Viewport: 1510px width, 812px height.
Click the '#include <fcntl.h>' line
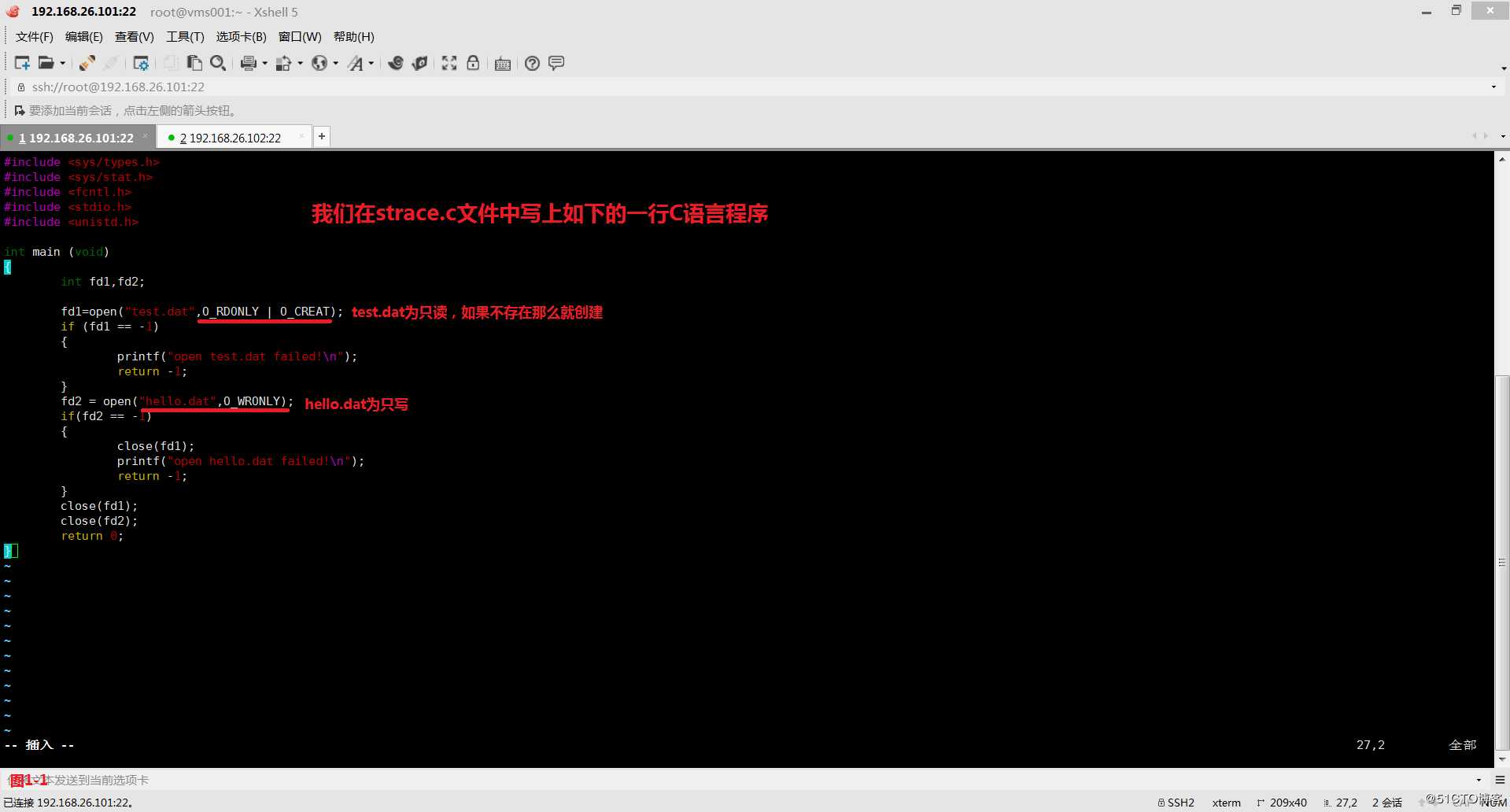click(68, 192)
